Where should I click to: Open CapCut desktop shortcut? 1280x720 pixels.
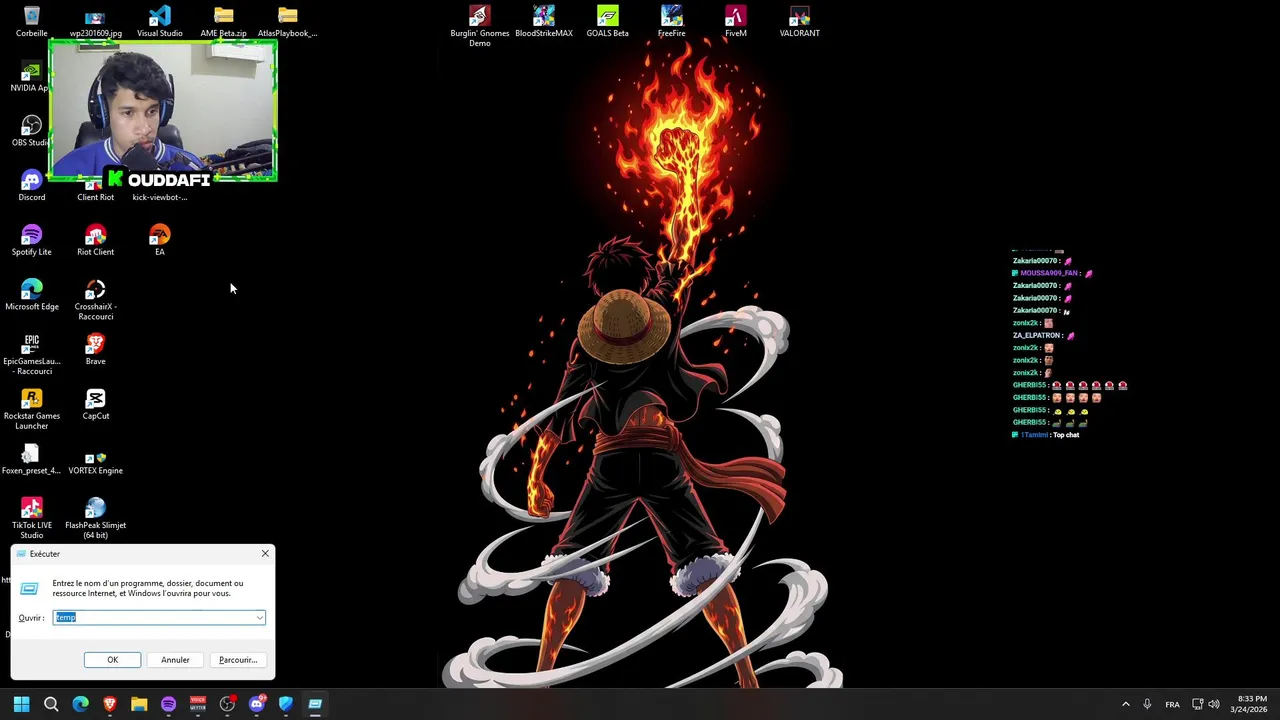point(95,404)
